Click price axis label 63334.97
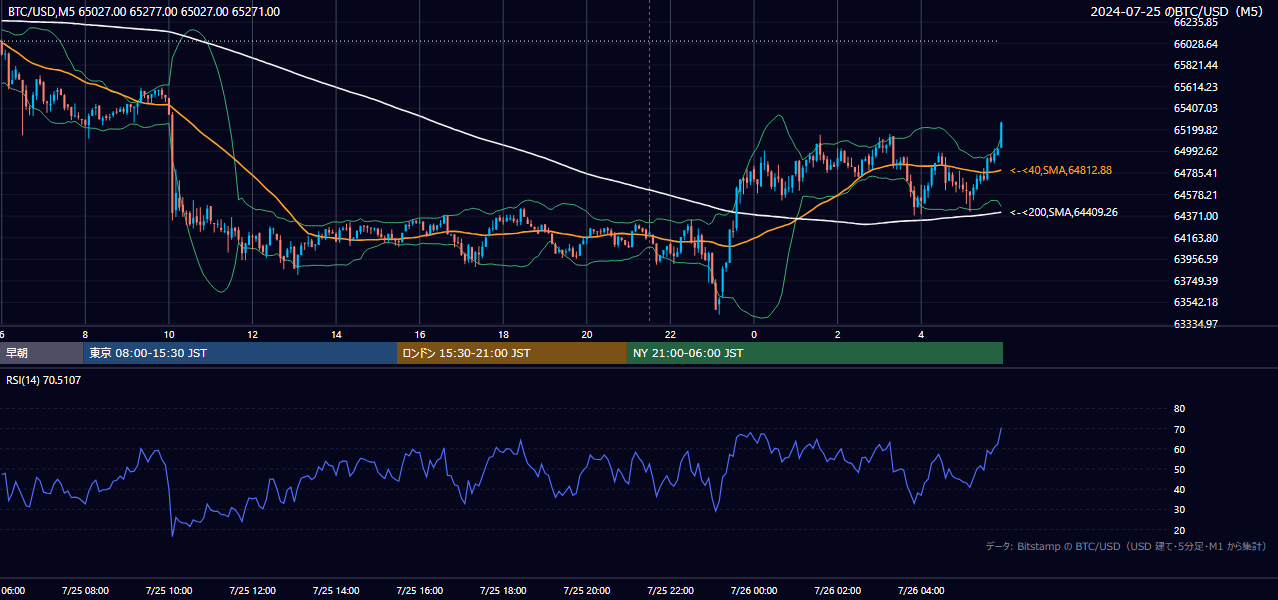The width and height of the screenshot is (1278, 600). [x=1196, y=324]
